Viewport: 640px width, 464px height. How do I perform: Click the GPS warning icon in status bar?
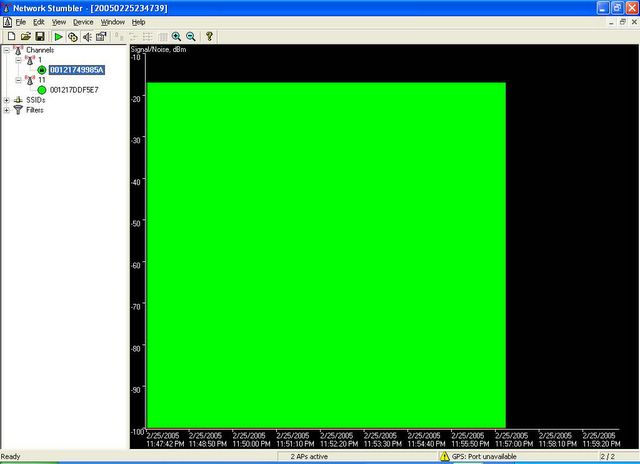click(x=445, y=457)
